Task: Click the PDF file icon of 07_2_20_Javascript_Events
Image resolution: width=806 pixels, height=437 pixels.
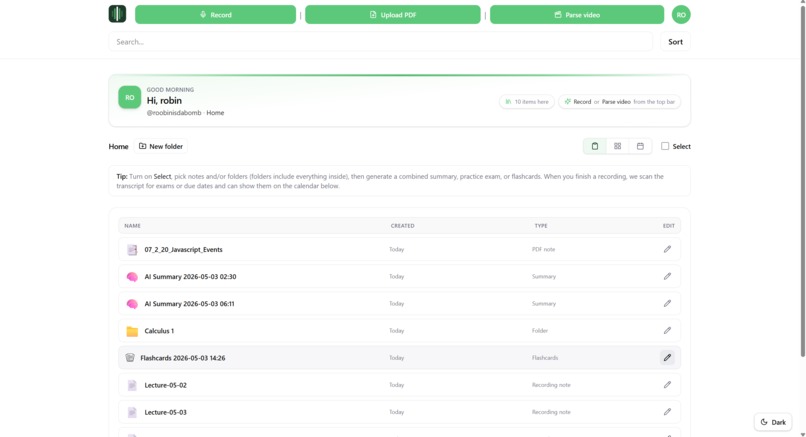Action: tap(132, 250)
